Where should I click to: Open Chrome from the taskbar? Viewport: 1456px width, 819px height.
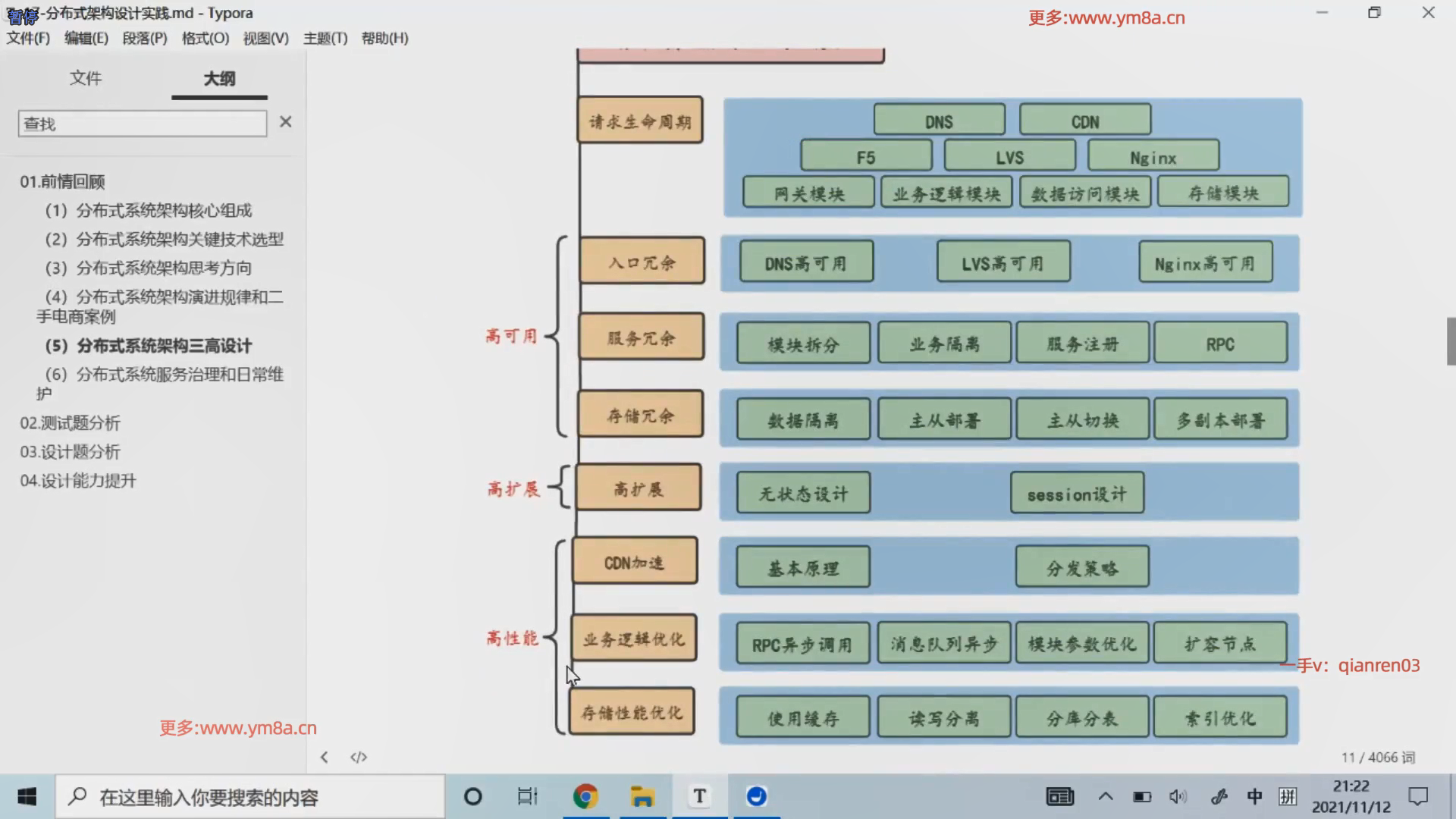tap(585, 796)
